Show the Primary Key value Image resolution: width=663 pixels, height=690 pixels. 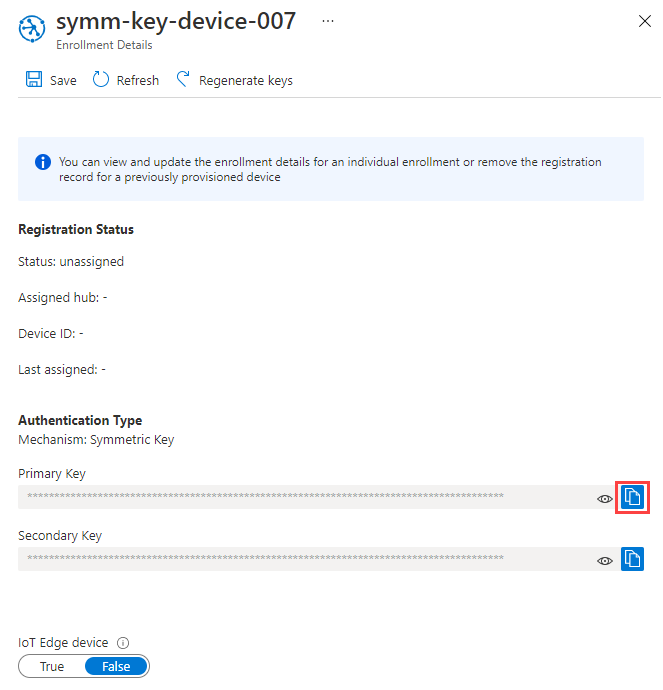[604, 498]
